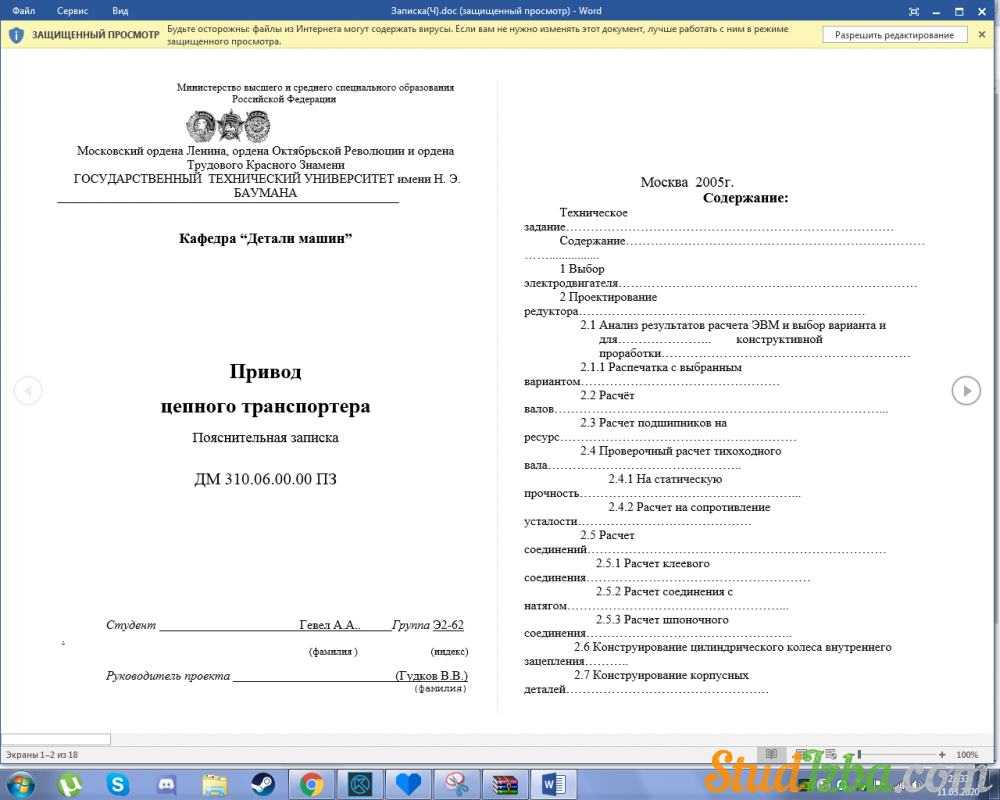Click the Группа Э2-62 text
1000x800 pixels.
pyautogui.click(x=428, y=625)
